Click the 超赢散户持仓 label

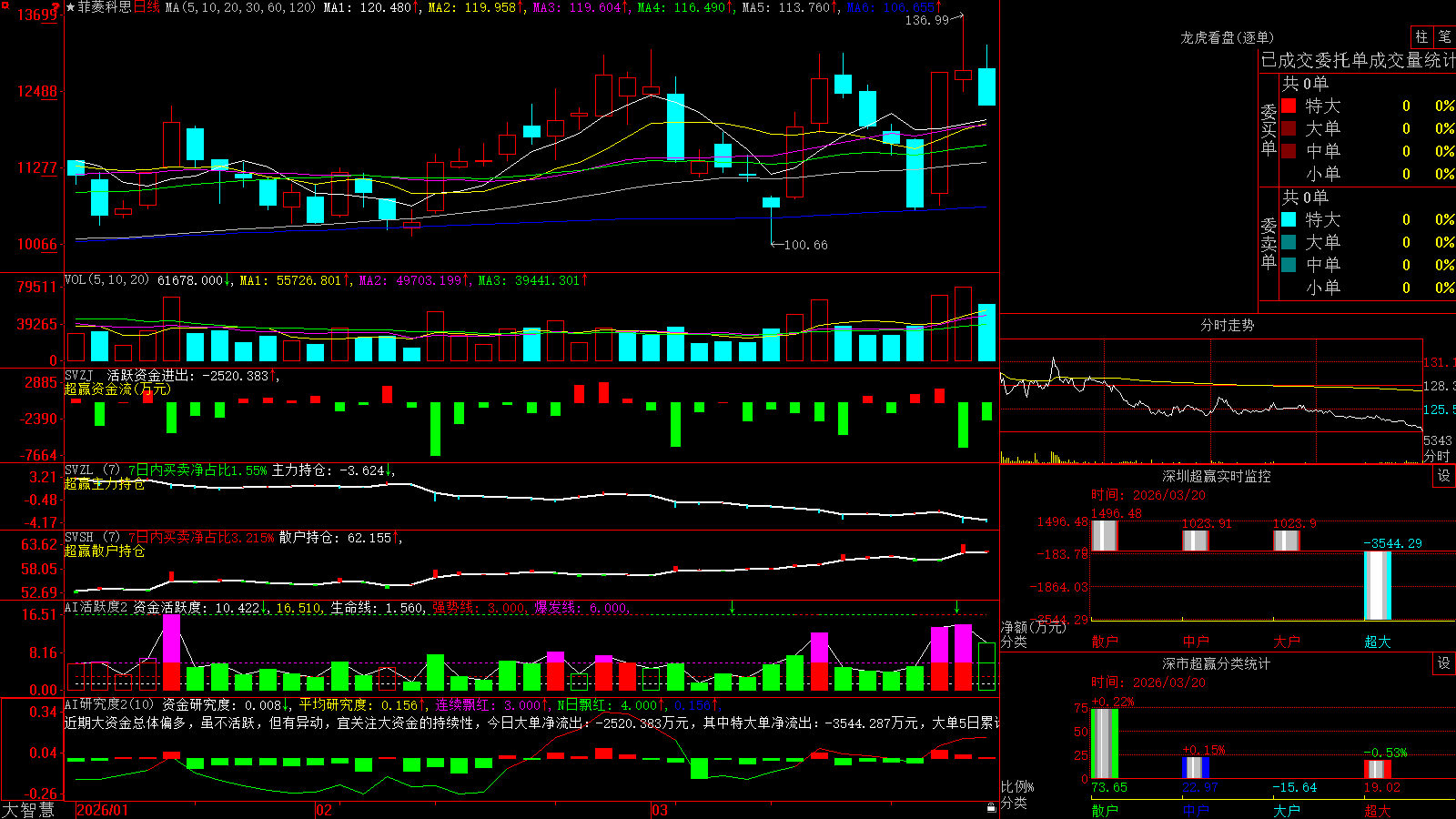(x=105, y=551)
